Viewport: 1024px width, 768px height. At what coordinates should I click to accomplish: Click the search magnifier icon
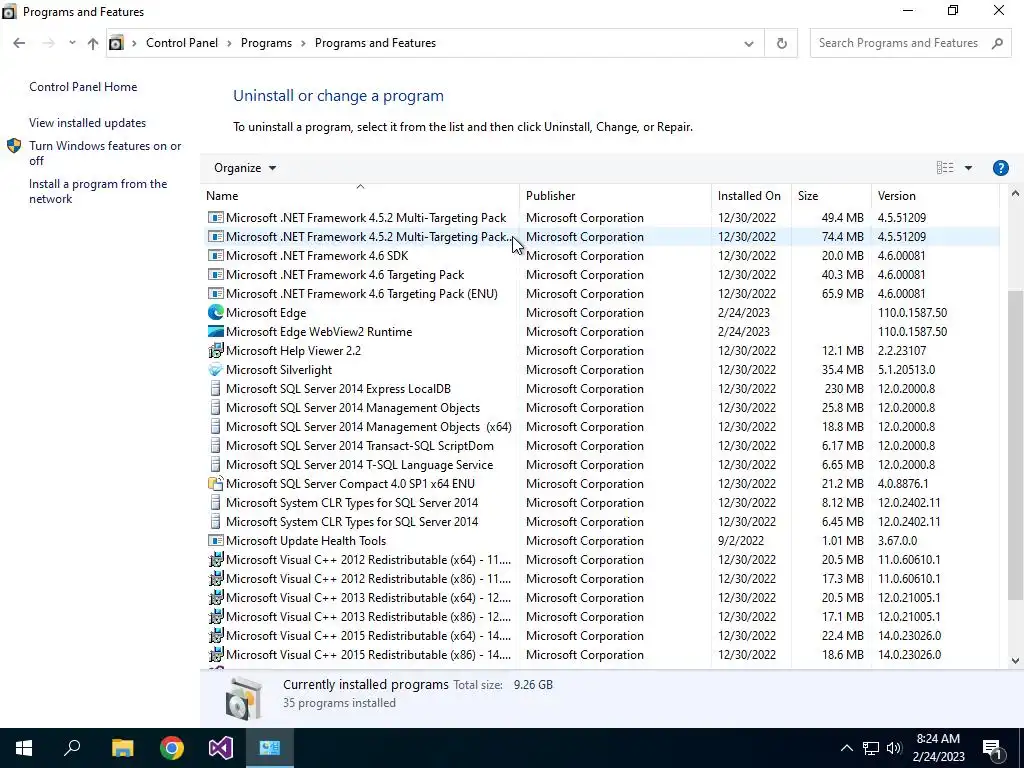(997, 43)
